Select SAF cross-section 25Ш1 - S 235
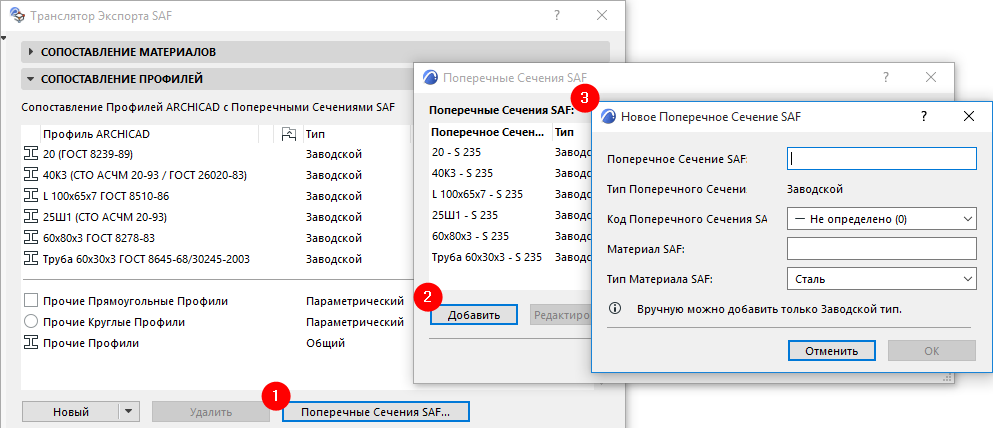Viewport: 993px width, 428px height. coord(510,215)
